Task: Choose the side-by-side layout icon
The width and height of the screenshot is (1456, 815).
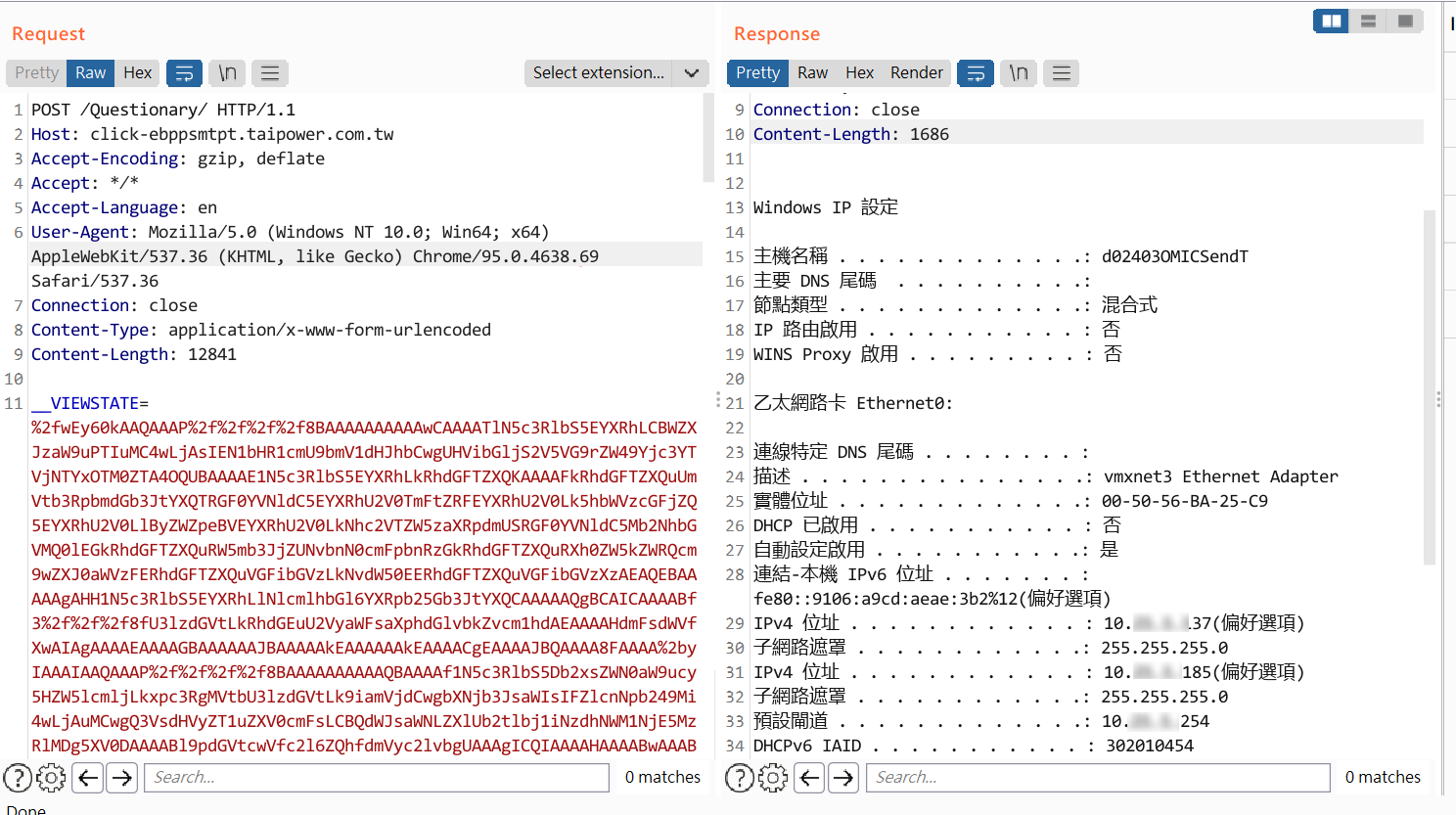Action: click(1331, 21)
